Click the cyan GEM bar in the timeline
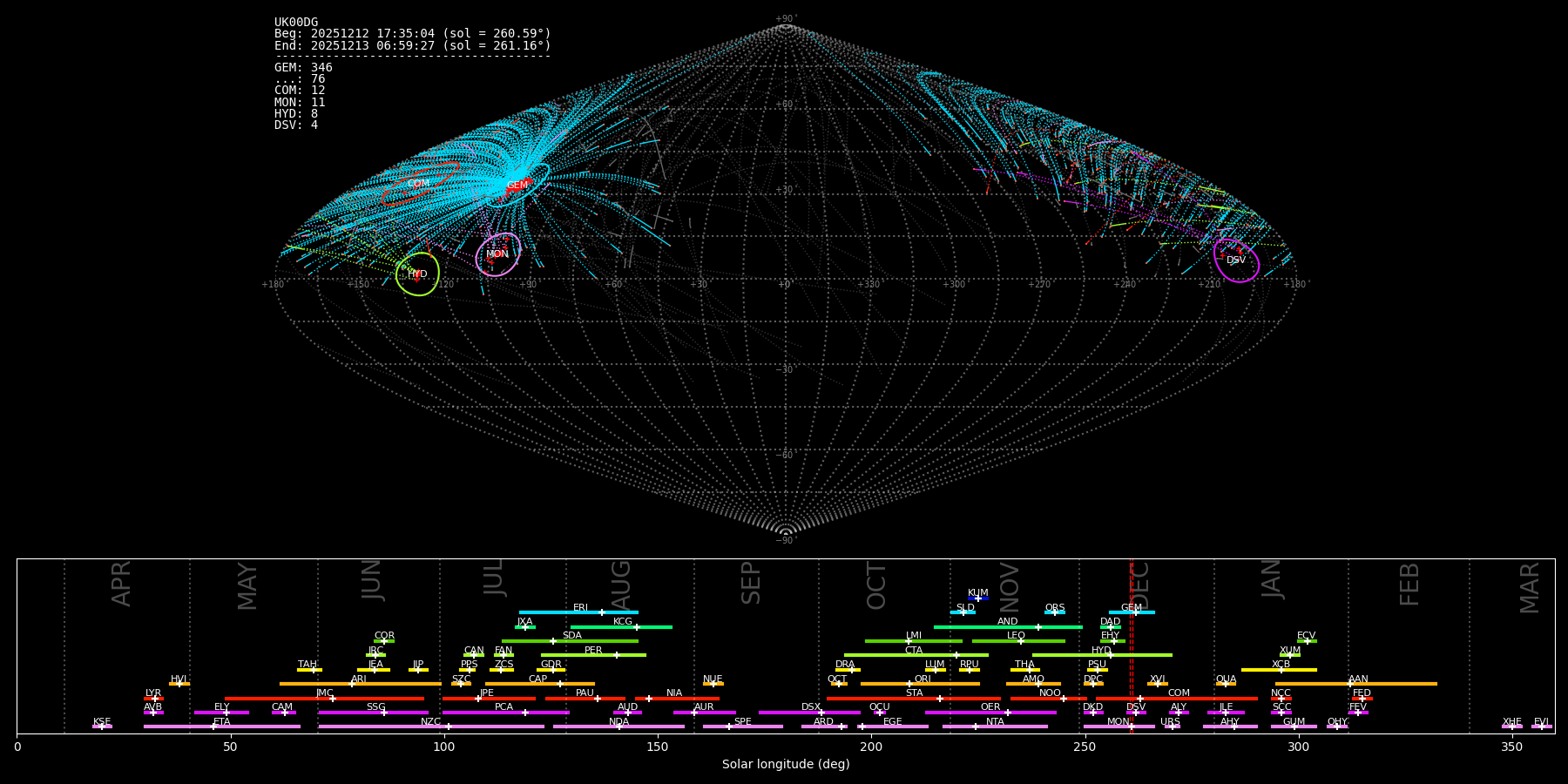The width and height of the screenshot is (1568, 784). point(1132,612)
